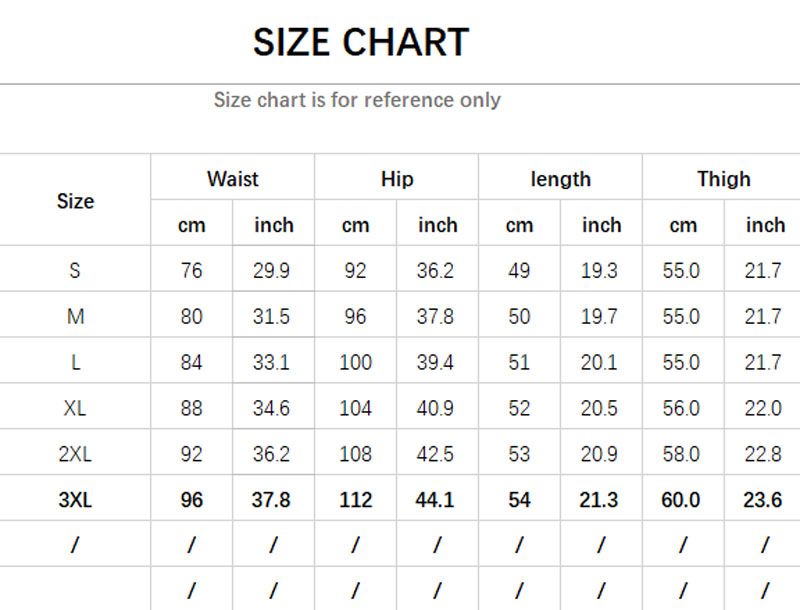Click the bold 3XL row label
This screenshot has width=800, height=610.
(x=75, y=500)
